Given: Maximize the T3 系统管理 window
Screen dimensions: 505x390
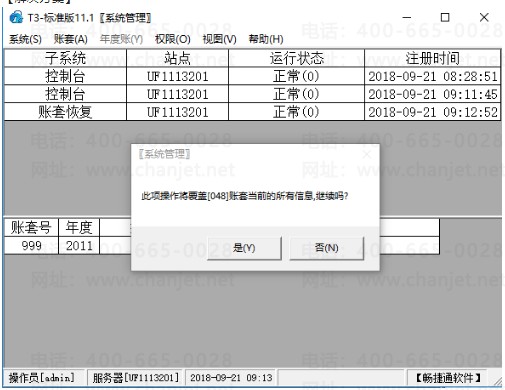Looking at the screenshot, I should 445,17.
